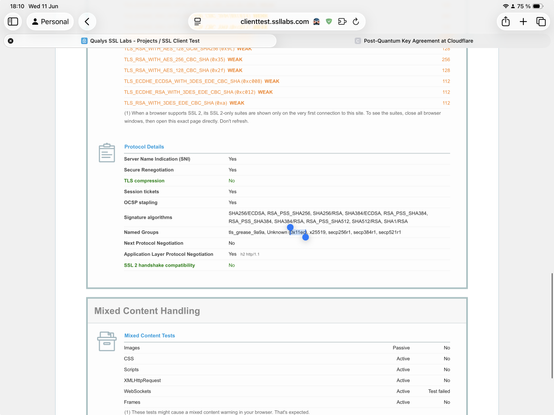Click the Server Name Indication (SNI) label
The height and width of the screenshot is (415, 554).
pyautogui.click(x=157, y=159)
